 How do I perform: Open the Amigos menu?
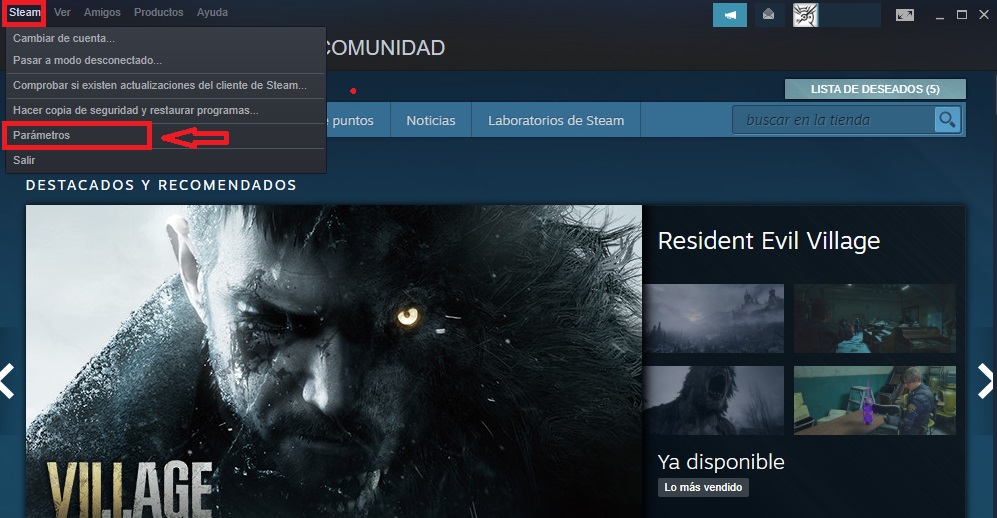click(x=102, y=12)
